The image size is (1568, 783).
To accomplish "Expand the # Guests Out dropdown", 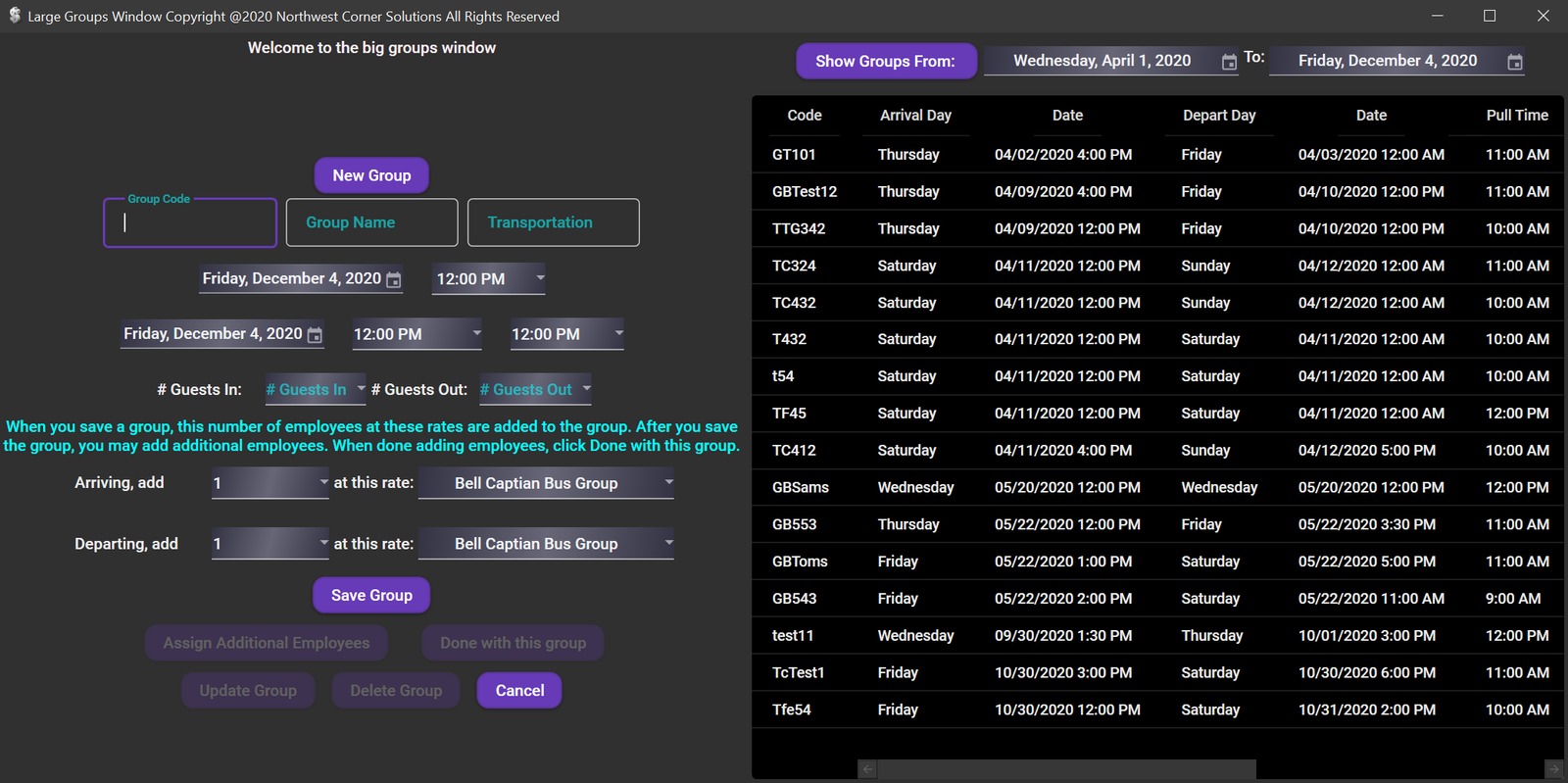I will 586,389.
